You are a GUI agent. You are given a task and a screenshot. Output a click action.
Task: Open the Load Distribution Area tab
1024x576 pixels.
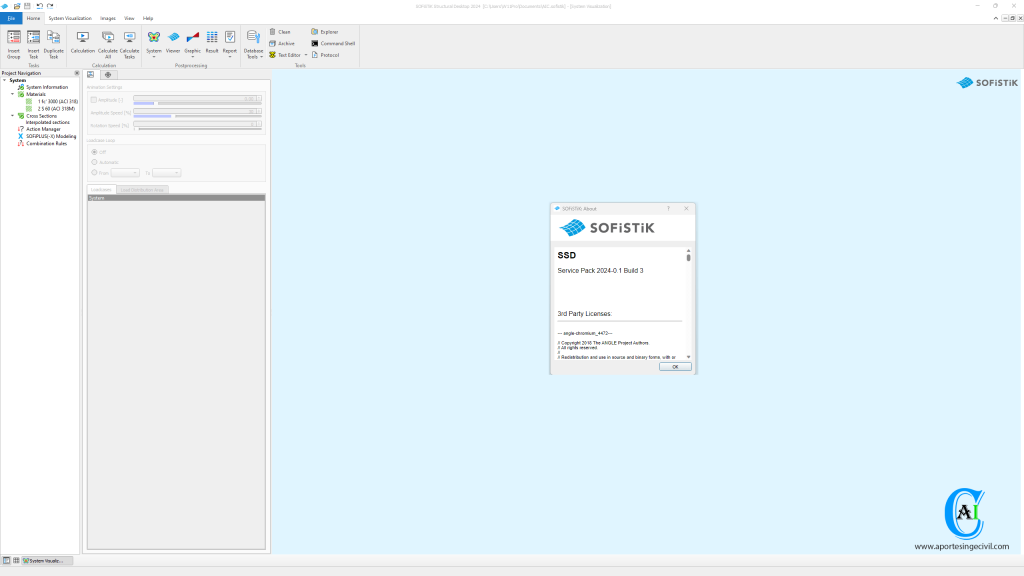tap(142, 189)
